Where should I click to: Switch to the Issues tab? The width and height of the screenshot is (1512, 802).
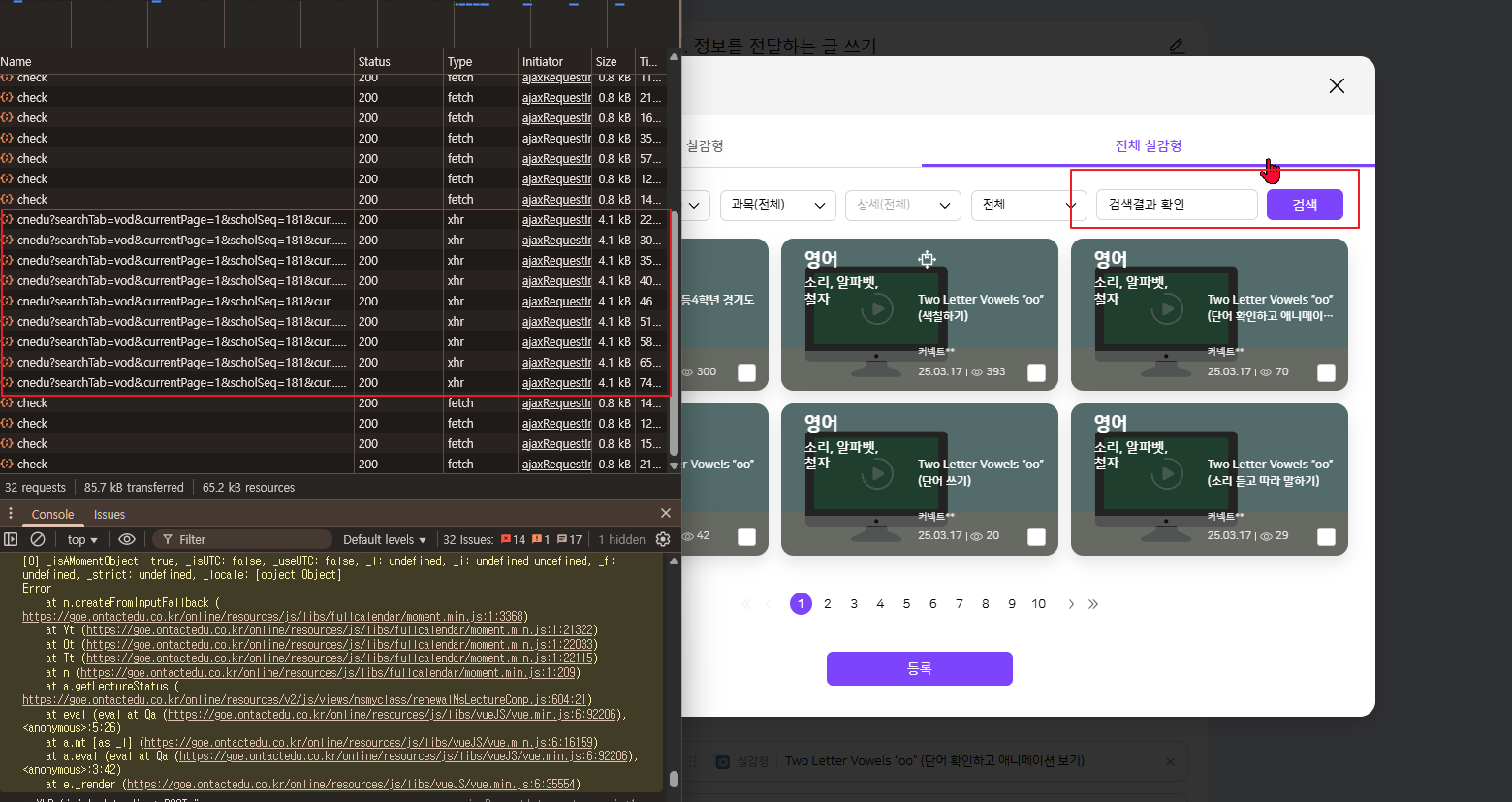110,514
